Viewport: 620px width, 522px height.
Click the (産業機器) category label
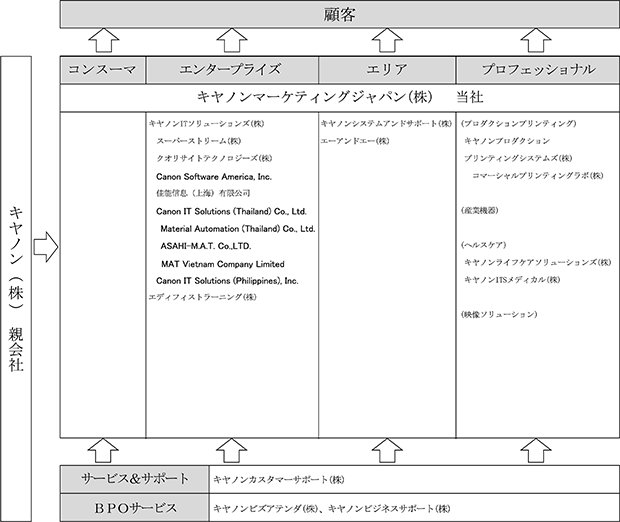479,210
